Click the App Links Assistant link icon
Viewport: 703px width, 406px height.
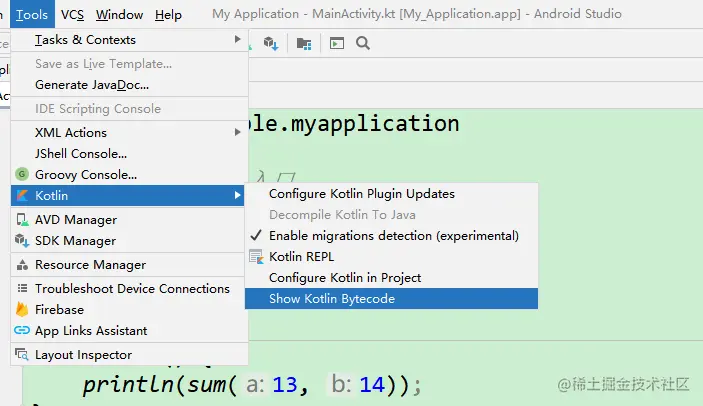point(22,330)
